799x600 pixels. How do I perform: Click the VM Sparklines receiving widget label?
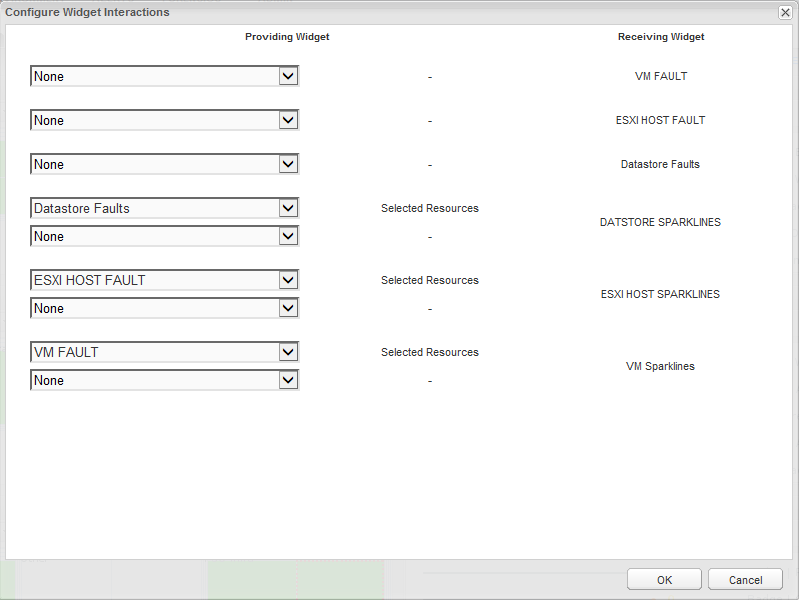click(660, 366)
